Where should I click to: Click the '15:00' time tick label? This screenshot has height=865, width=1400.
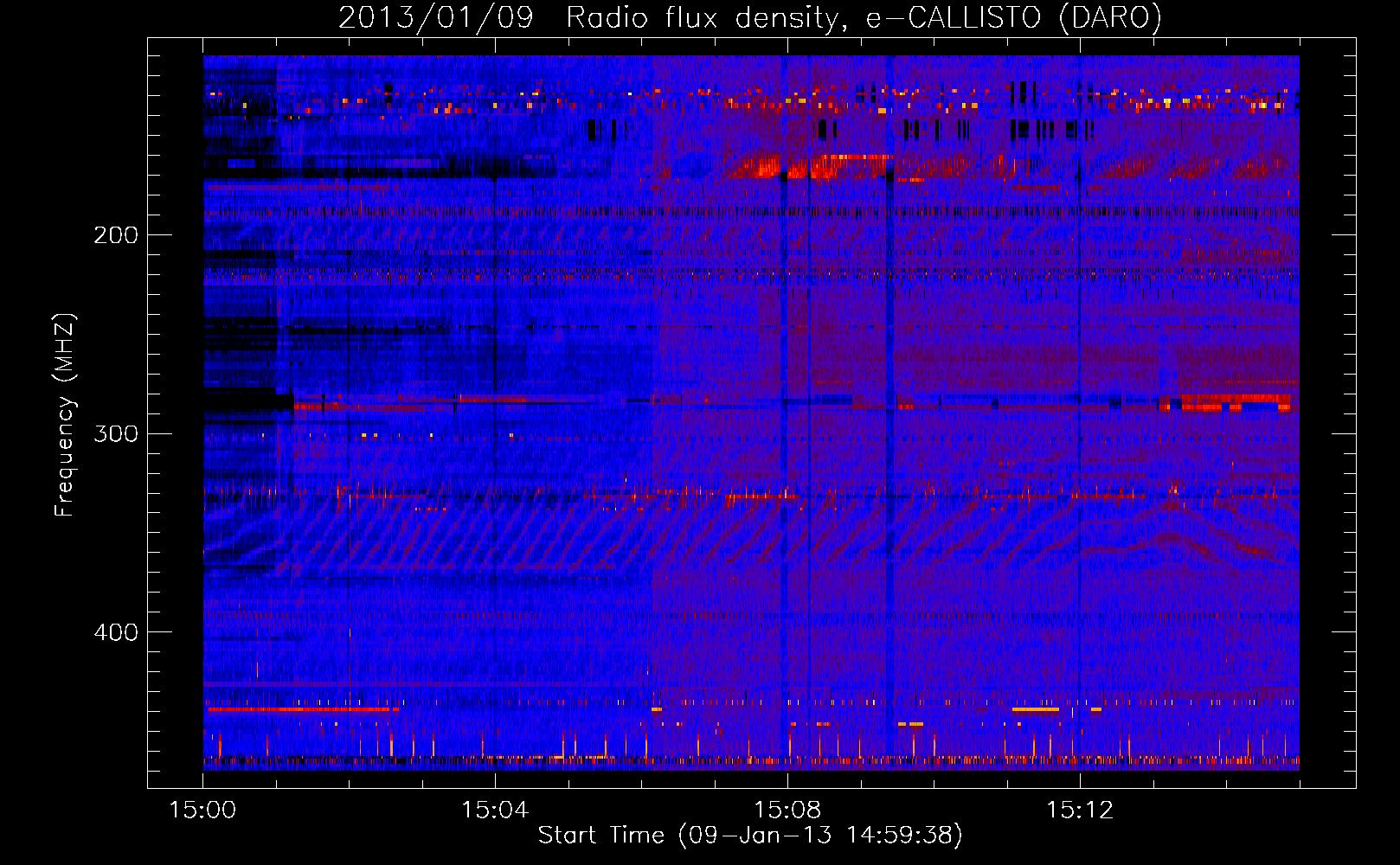click(203, 811)
